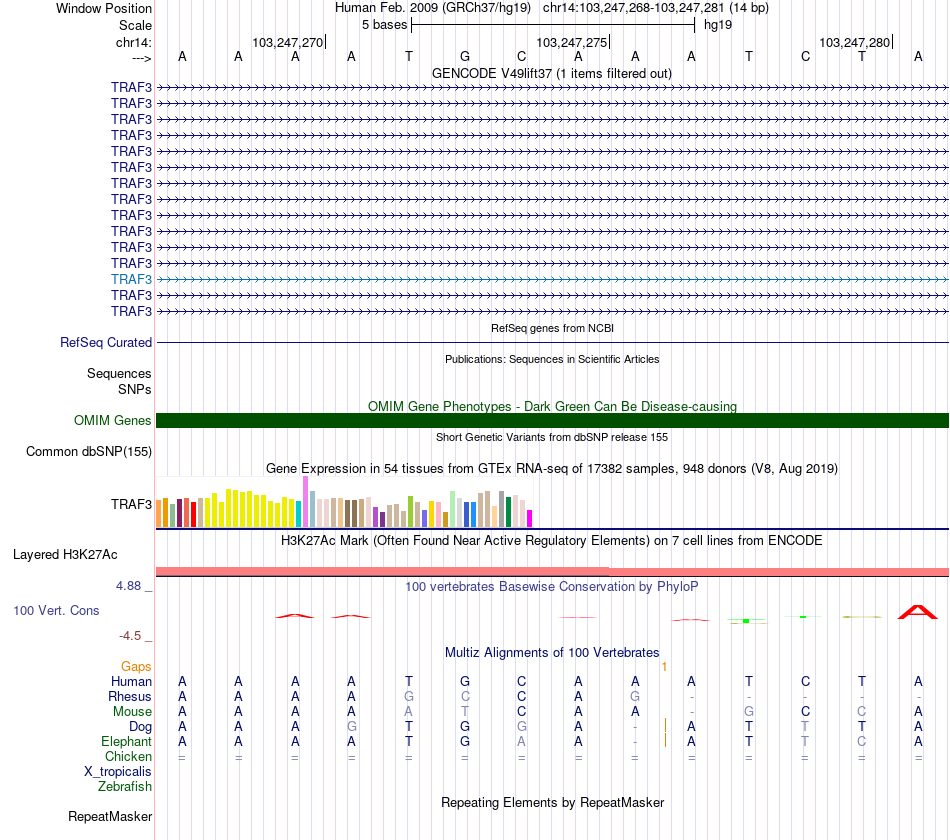Viewport: 950px width, 840px height.
Task: Open the GTEx 'Gene Expression in 54 tissues' title
Action: (552, 468)
